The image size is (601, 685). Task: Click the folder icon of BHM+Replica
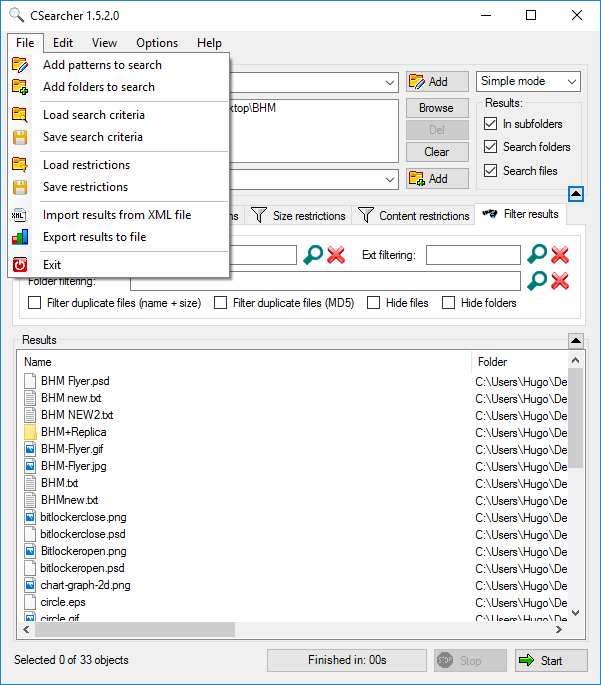click(x=30, y=432)
